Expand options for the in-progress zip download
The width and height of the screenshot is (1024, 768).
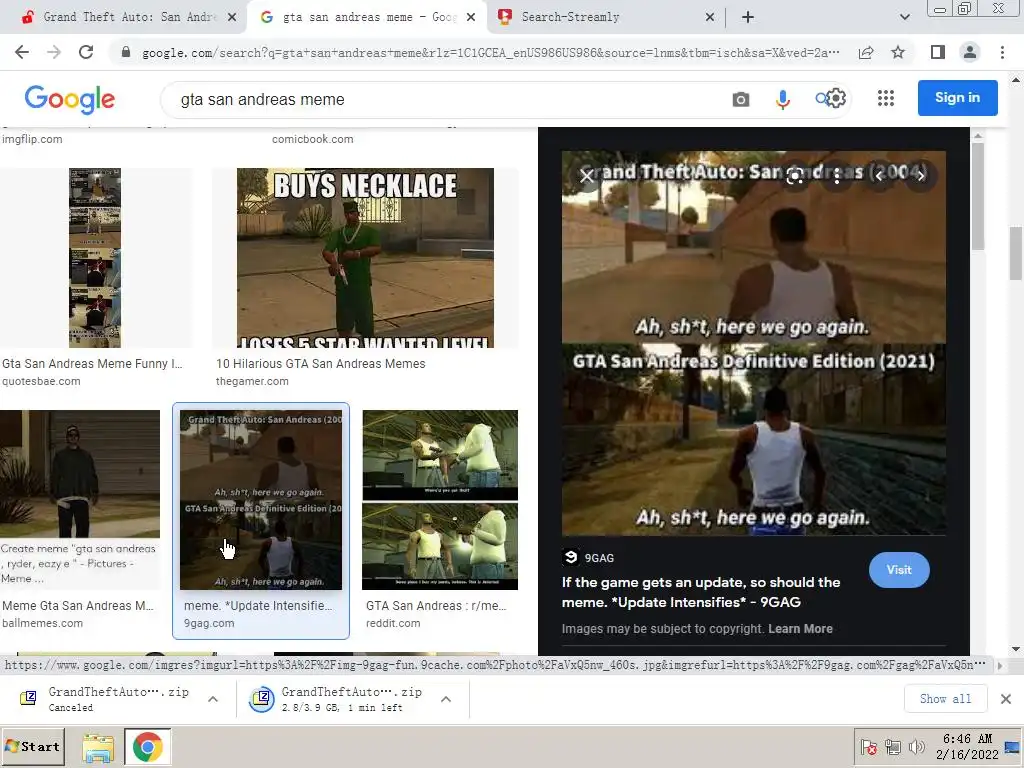446,699
